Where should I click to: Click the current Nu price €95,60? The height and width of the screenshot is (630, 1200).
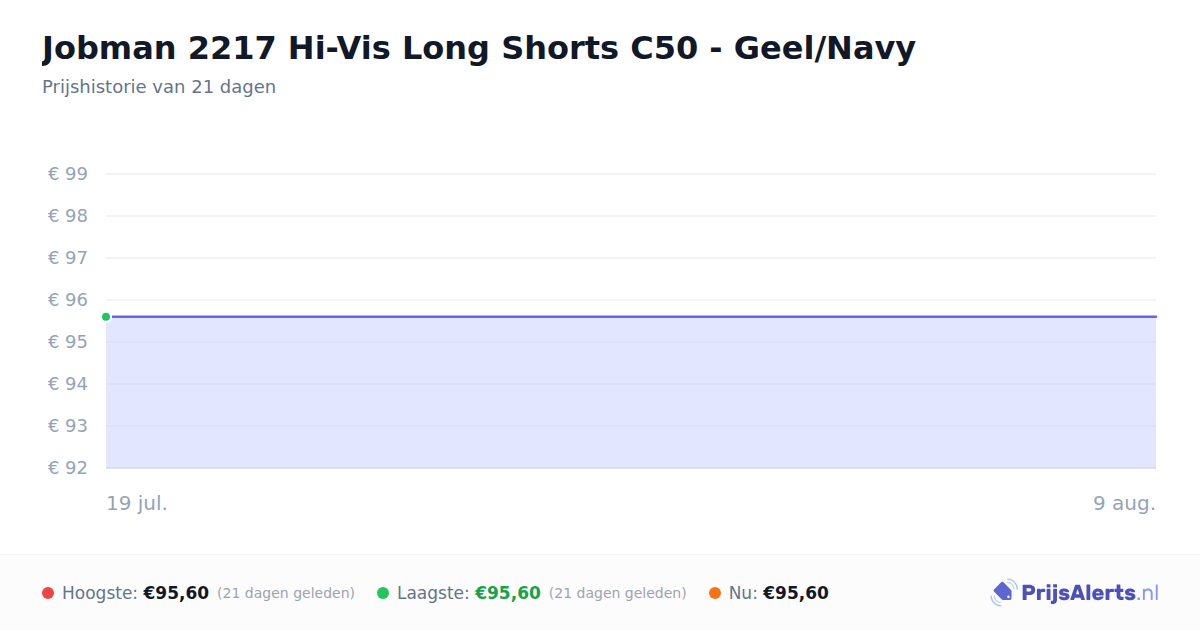[x=796, y=593]
